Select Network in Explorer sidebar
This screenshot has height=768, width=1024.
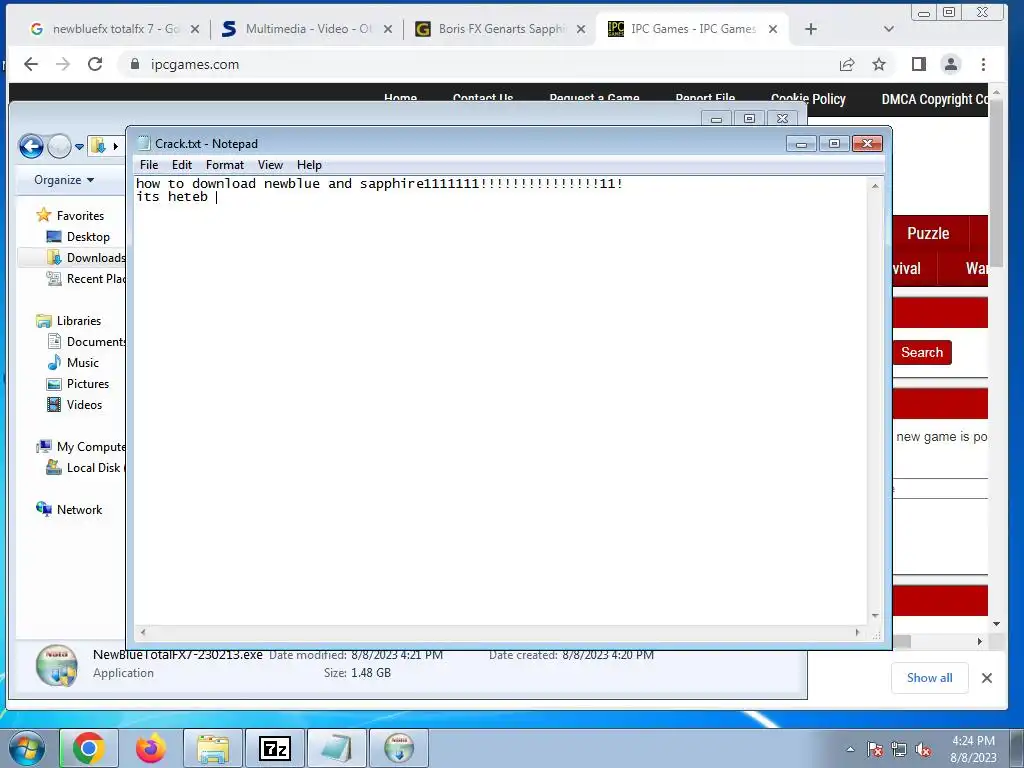click(x=69, y=509)
